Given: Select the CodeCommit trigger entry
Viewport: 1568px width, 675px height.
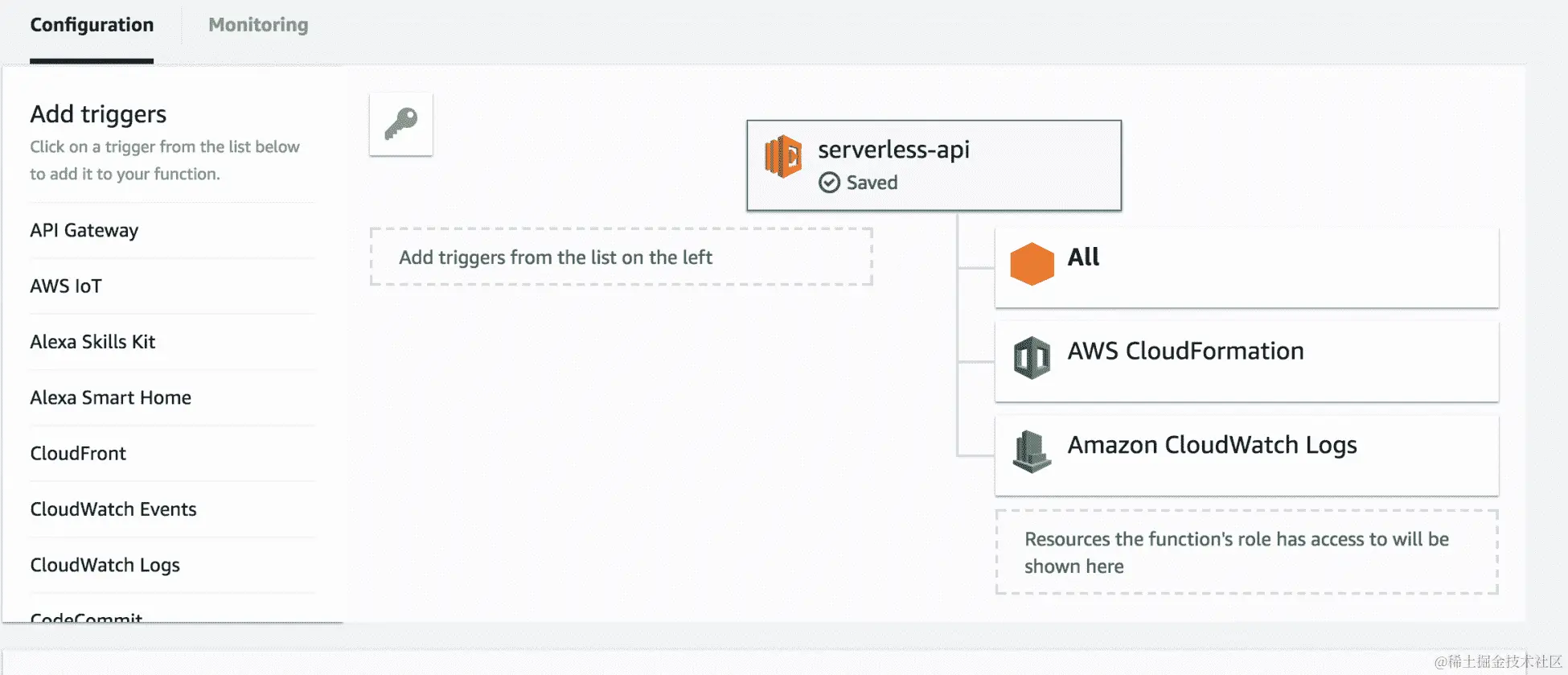Looking at the screenshot, I should 86,616.
